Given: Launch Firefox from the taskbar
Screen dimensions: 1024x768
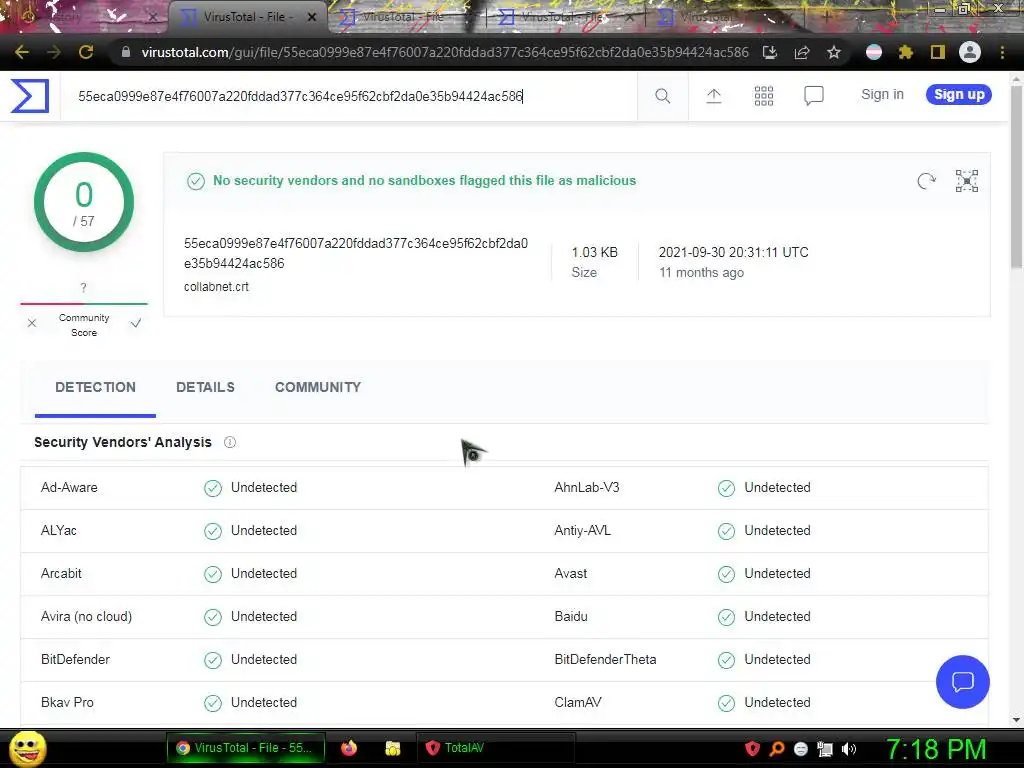Looking at the screenshot, I should (349, 748).
